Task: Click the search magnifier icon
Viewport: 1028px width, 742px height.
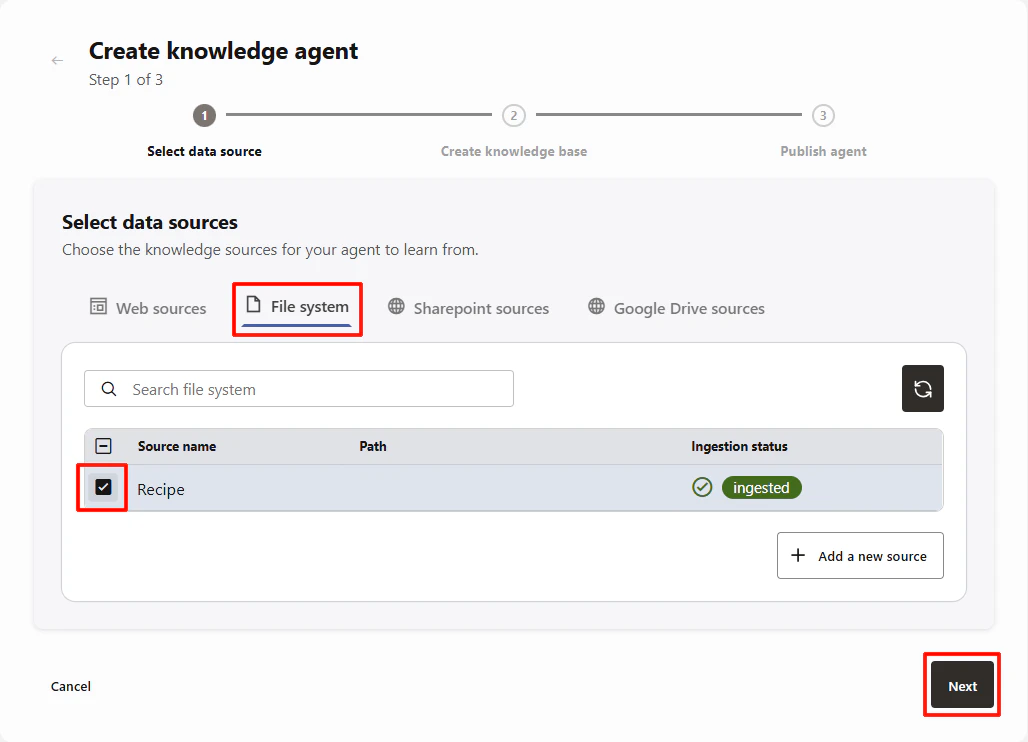Action: click(109, 389)
